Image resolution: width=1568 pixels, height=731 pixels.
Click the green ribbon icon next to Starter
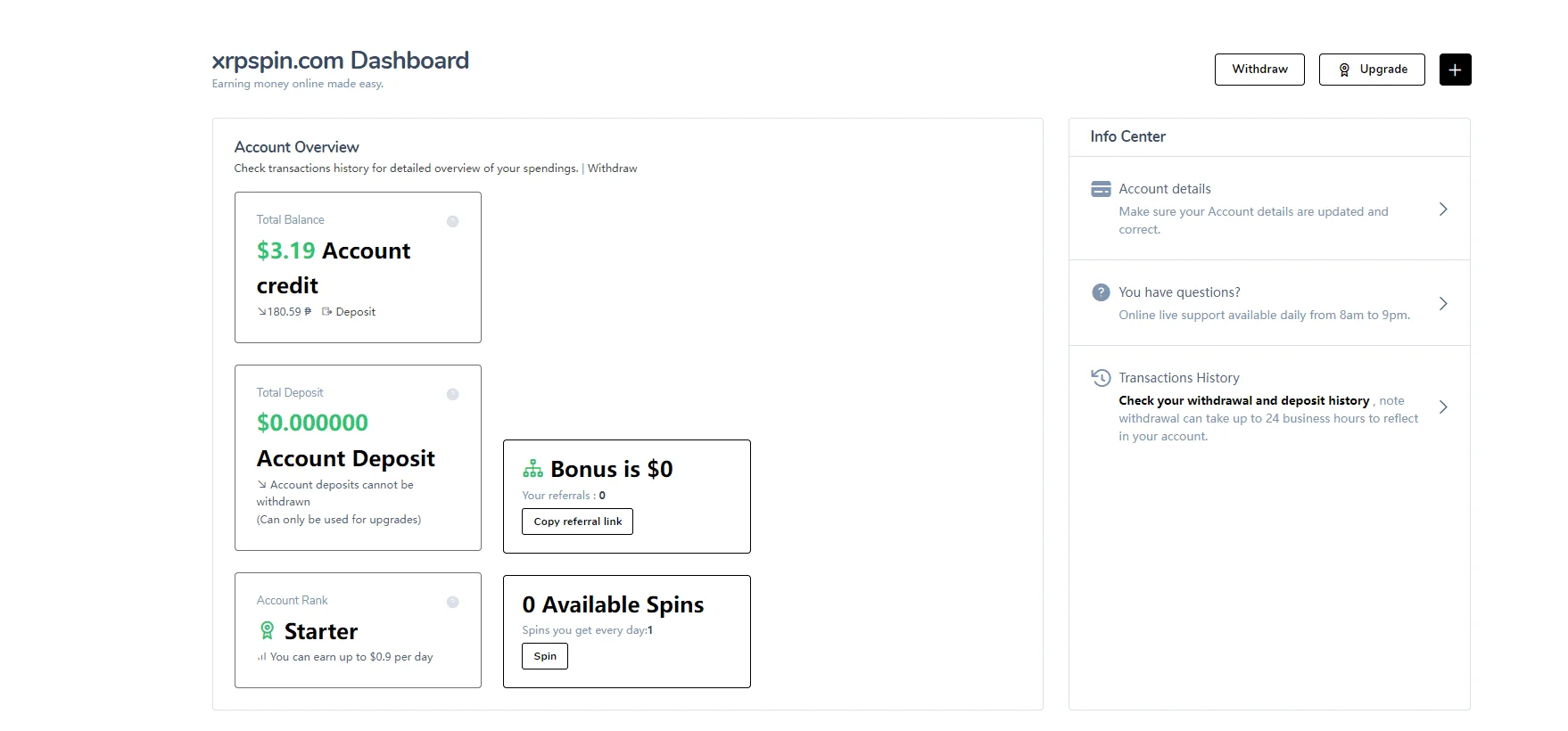267,631
